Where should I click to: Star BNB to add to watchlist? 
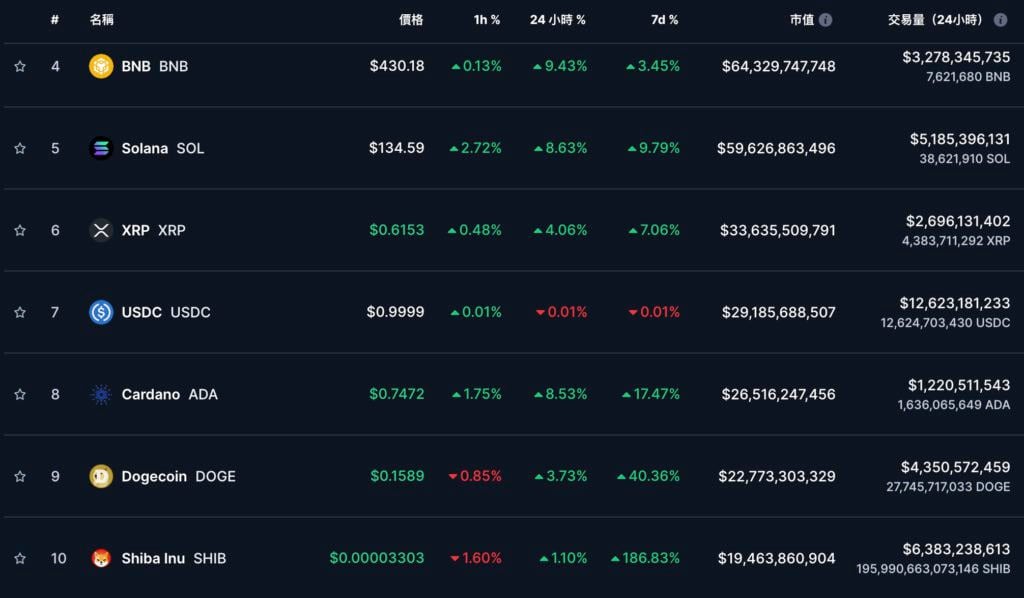click(20, 66)
